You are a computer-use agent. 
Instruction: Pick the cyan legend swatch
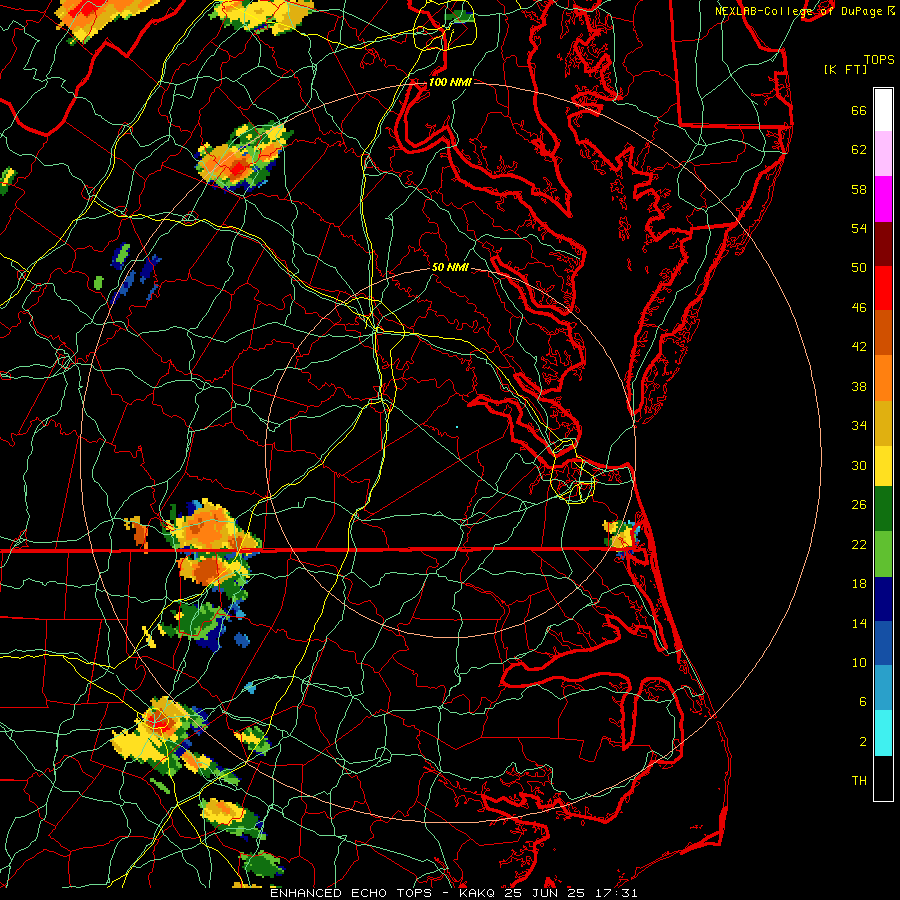(883, 733)
